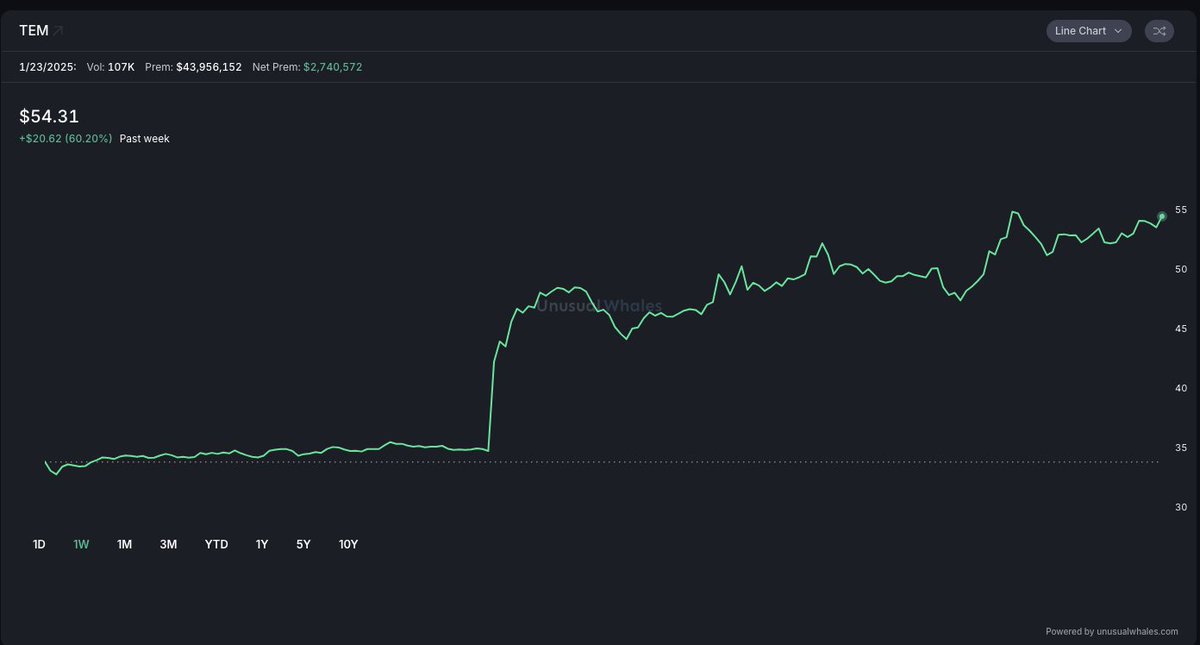Click the $54.31 current price
Screen dimensions: 1200x645
pyautogui.click(x=49, y=116)
